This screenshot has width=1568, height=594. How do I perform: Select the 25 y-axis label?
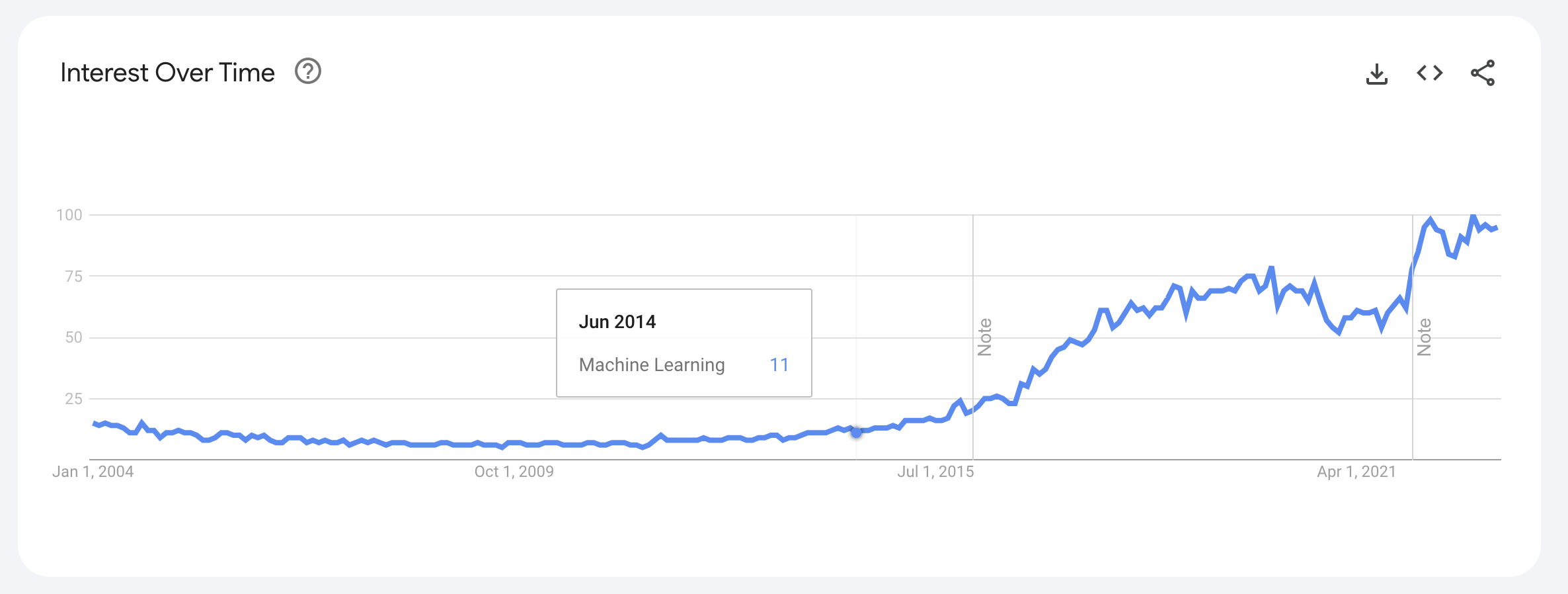pos(73,399)
